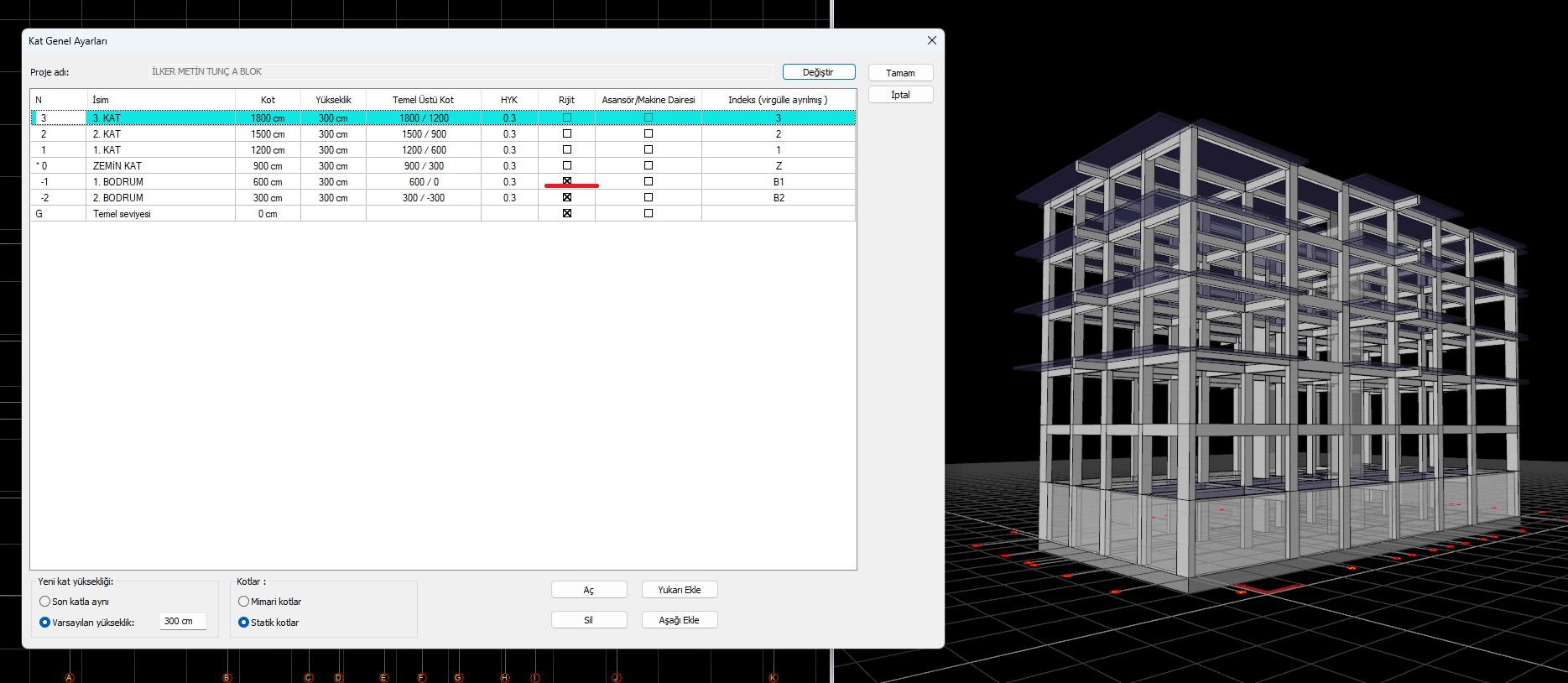1568x683 pixels.
Task: Click the Temel Üstü Kot column header
Action: 424,100
